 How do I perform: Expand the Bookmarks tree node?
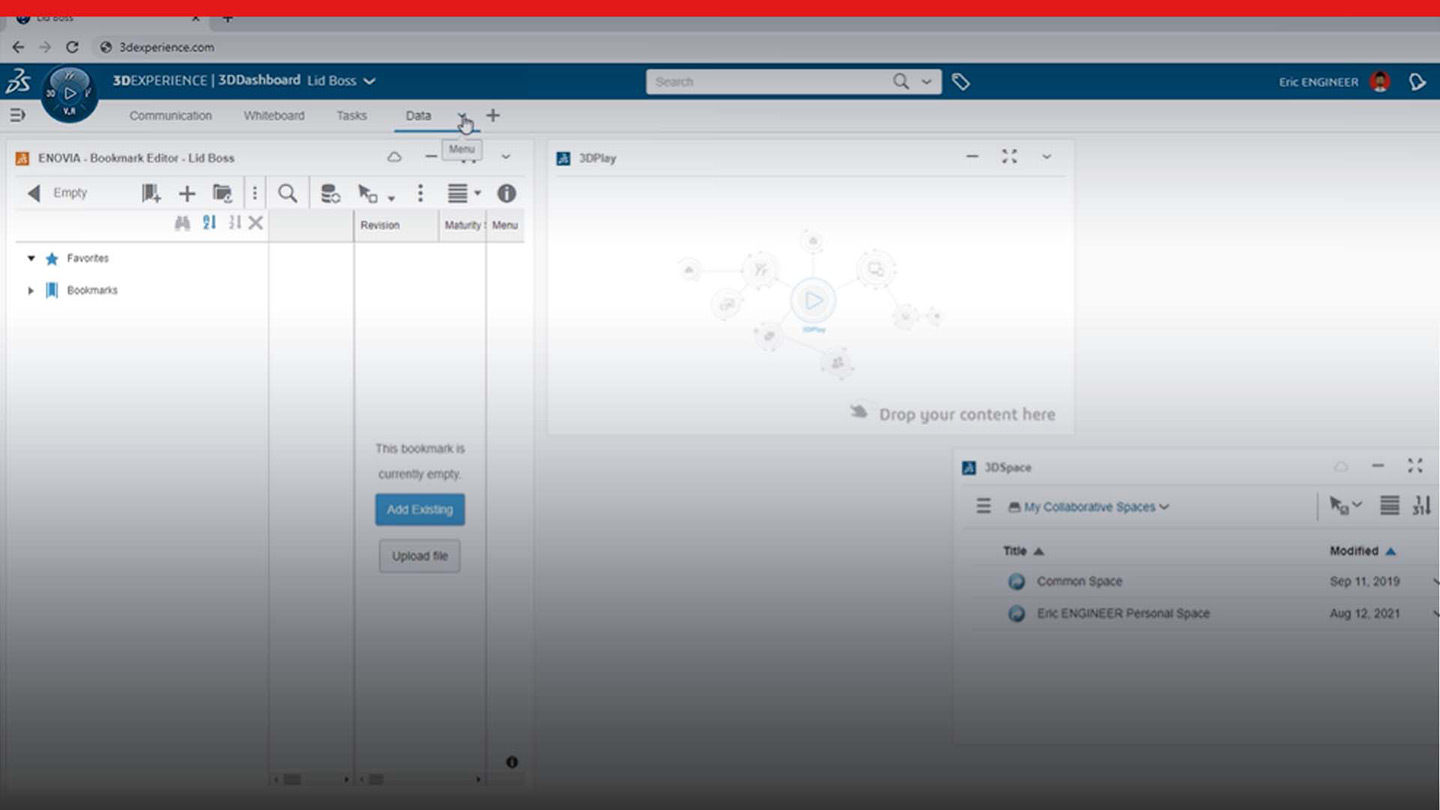point(31,290)
